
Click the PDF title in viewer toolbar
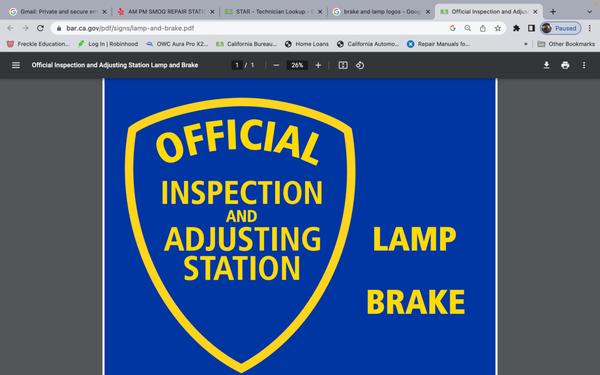tap(115, 65)
